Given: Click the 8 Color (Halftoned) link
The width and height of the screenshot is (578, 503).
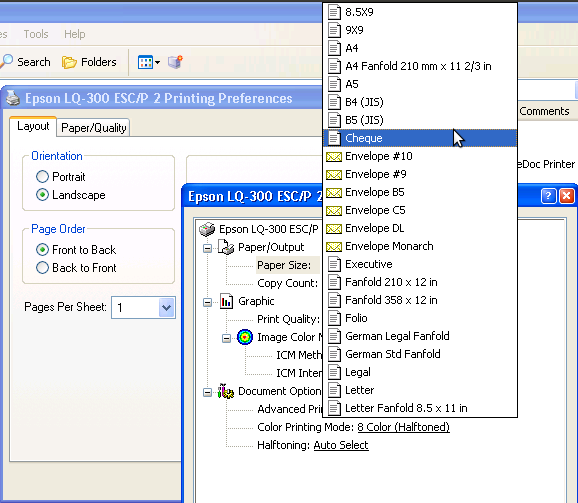Looking at the screenshot, I should (x=403, y=427).
